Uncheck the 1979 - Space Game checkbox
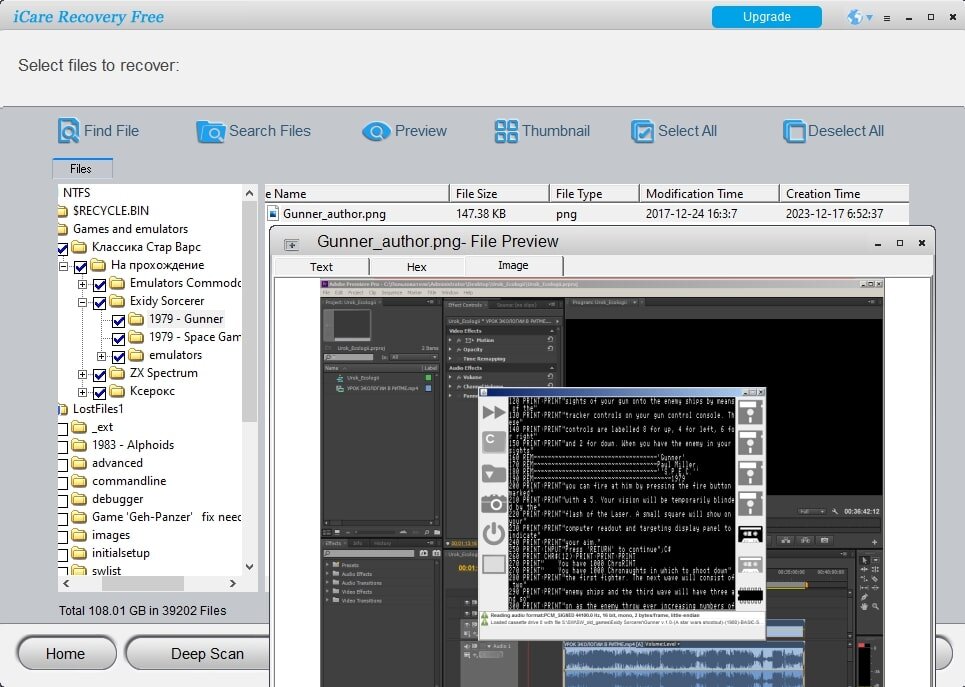965x687 pixels. [x=119, y=339]
